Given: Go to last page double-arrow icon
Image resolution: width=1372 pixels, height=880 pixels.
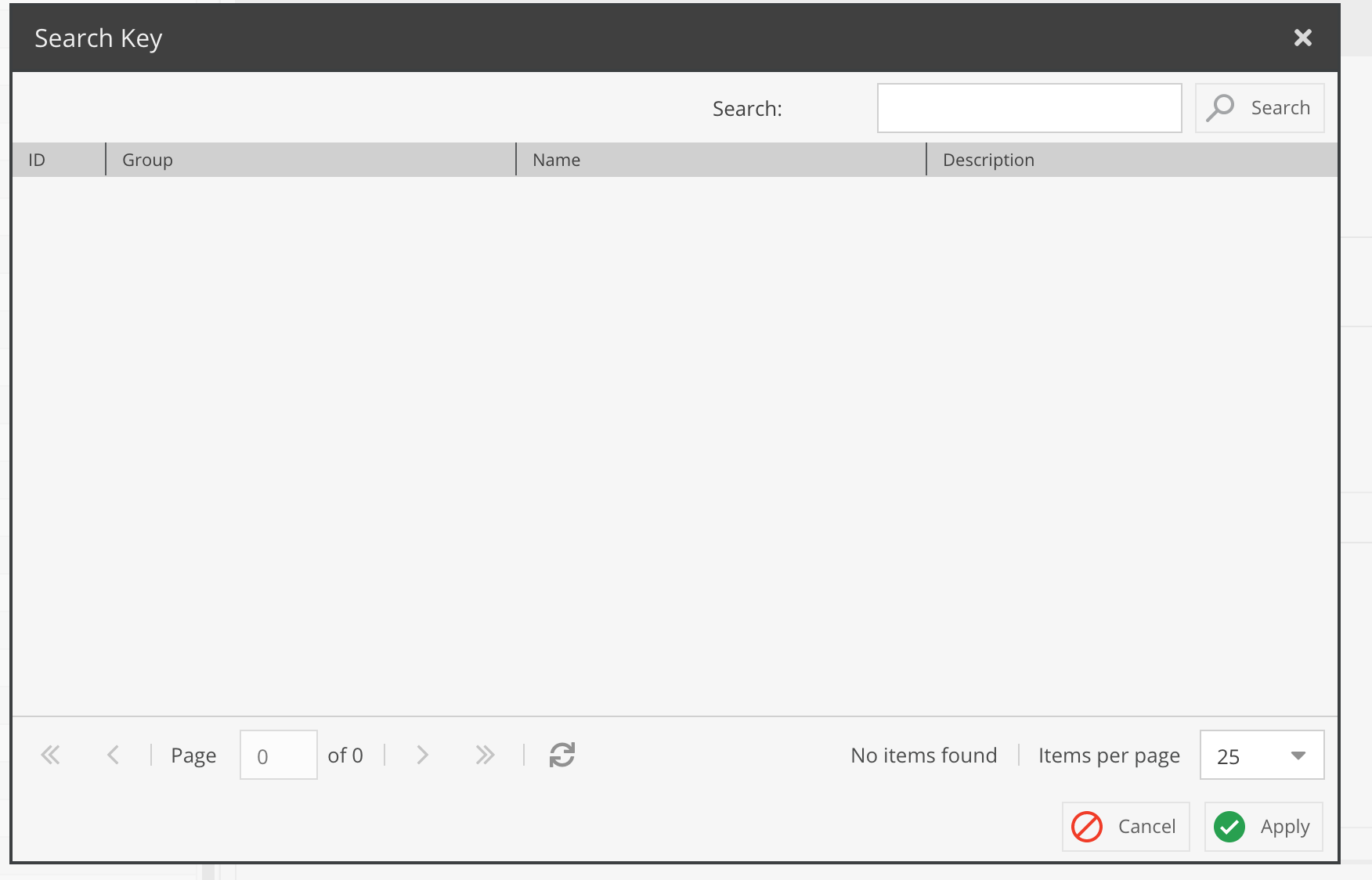Looking at the screenshot, I should click(485, 755).
